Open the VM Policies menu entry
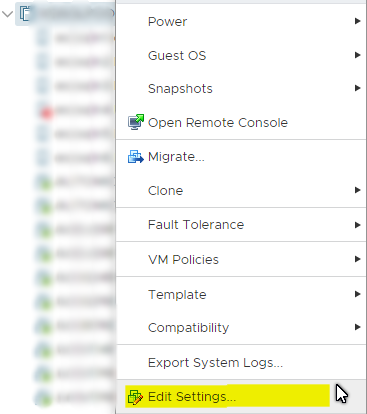Viewport: 367px width, 414px height. coord(241,259)
